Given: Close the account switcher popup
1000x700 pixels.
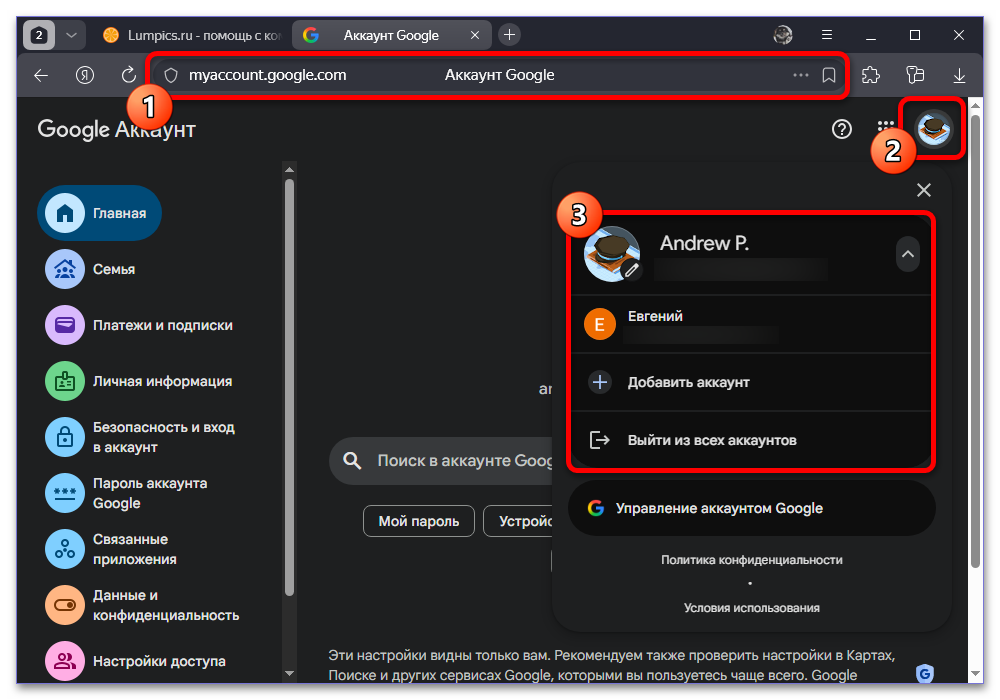Looking at the screenshot, I should 923,189.
